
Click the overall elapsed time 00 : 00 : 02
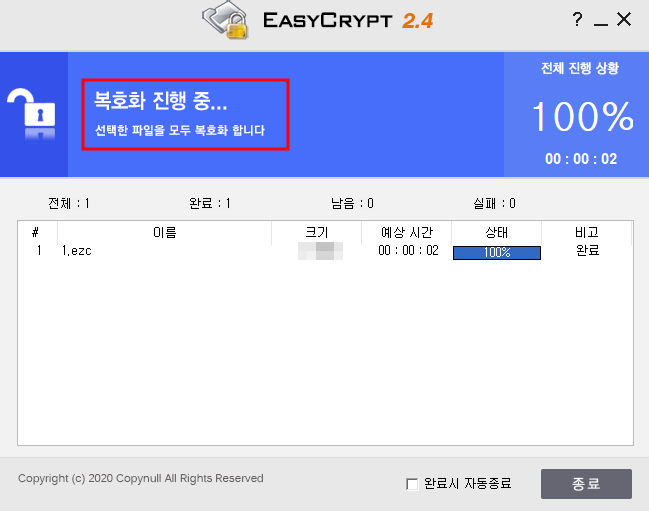click(581, 159)
